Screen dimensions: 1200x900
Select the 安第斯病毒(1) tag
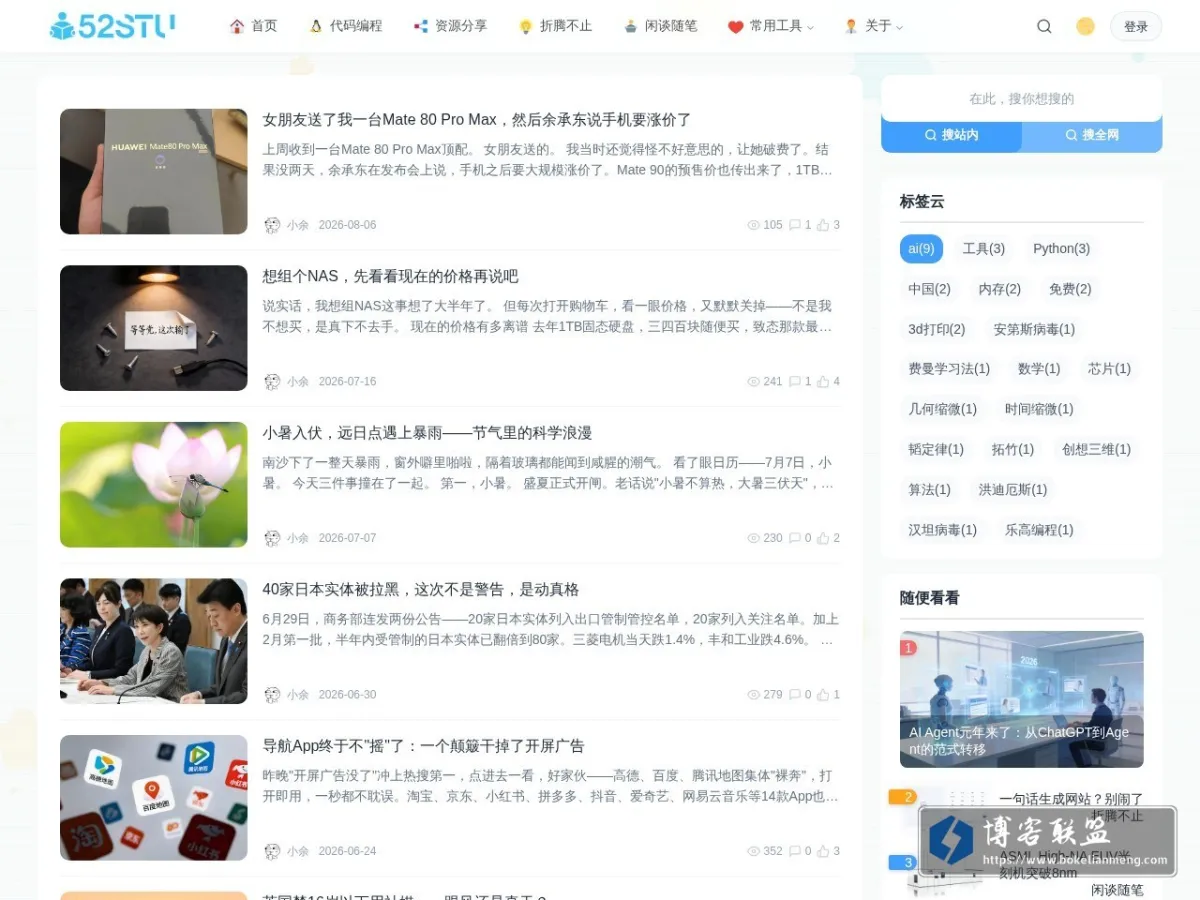point(1034,329)
